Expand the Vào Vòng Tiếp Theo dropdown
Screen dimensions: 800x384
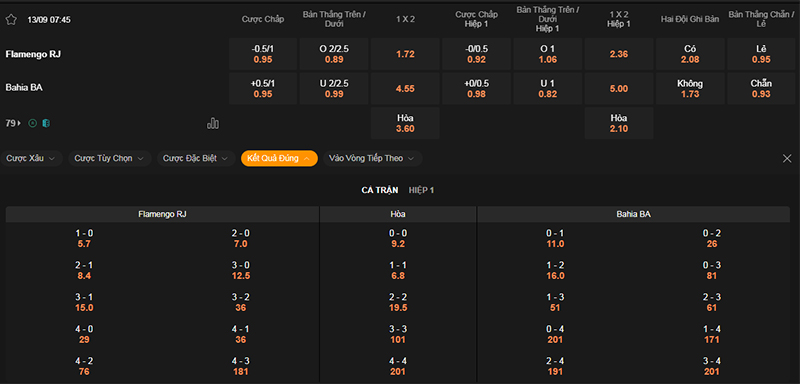372,159
